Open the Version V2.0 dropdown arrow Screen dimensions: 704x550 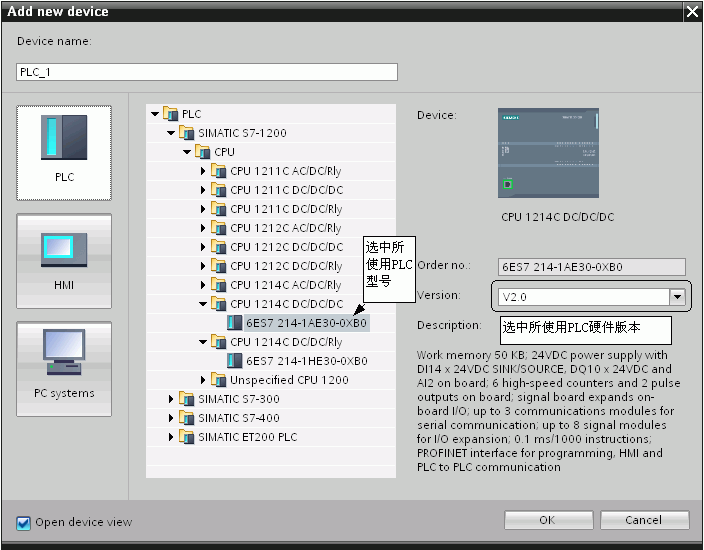(x=677, y=297)
